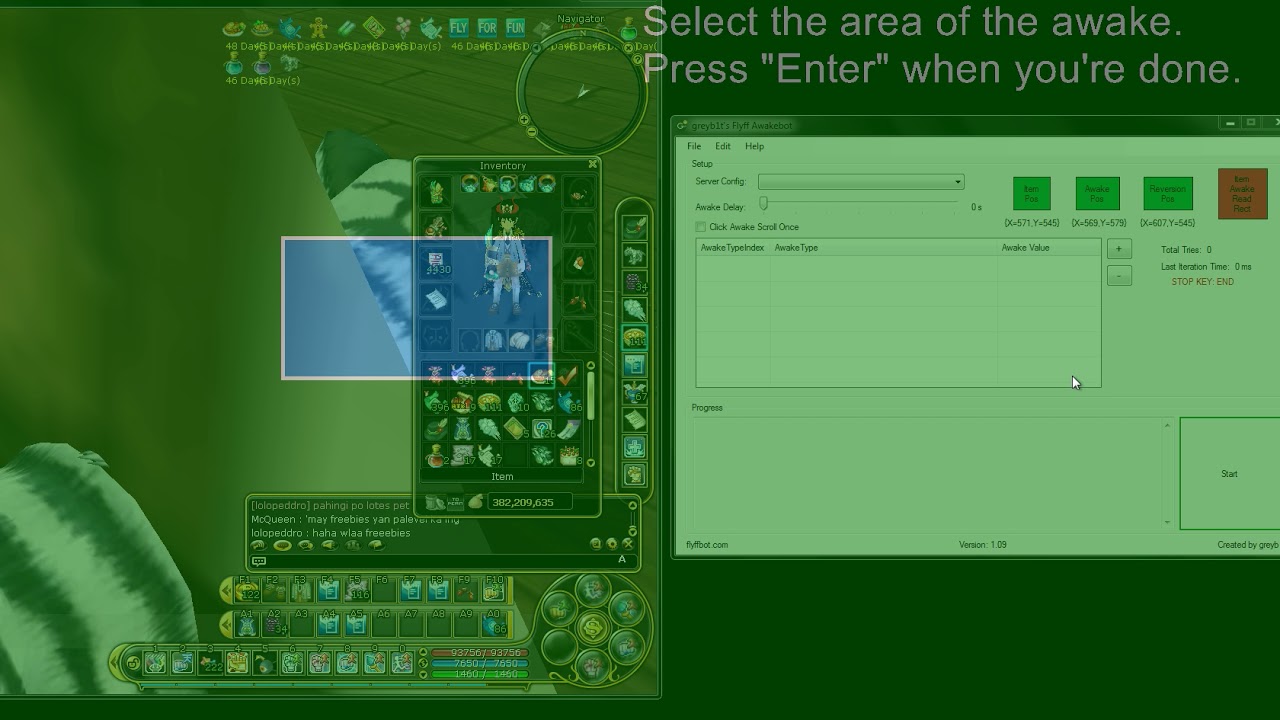The width and height of the screenshot is (1280, 720).
Task: Click the Reversion Pos button
Action: 1167,194
